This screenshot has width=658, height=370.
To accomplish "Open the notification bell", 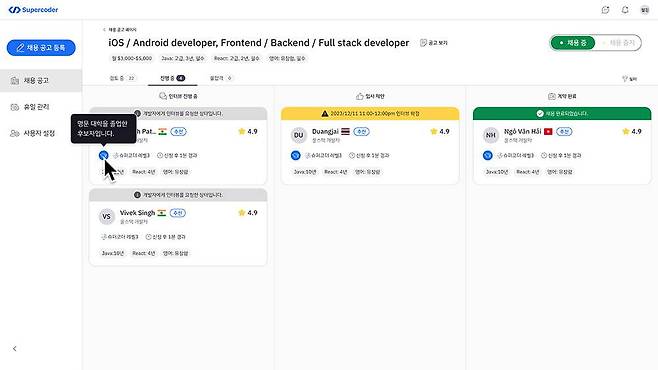I will coord(625,10).
